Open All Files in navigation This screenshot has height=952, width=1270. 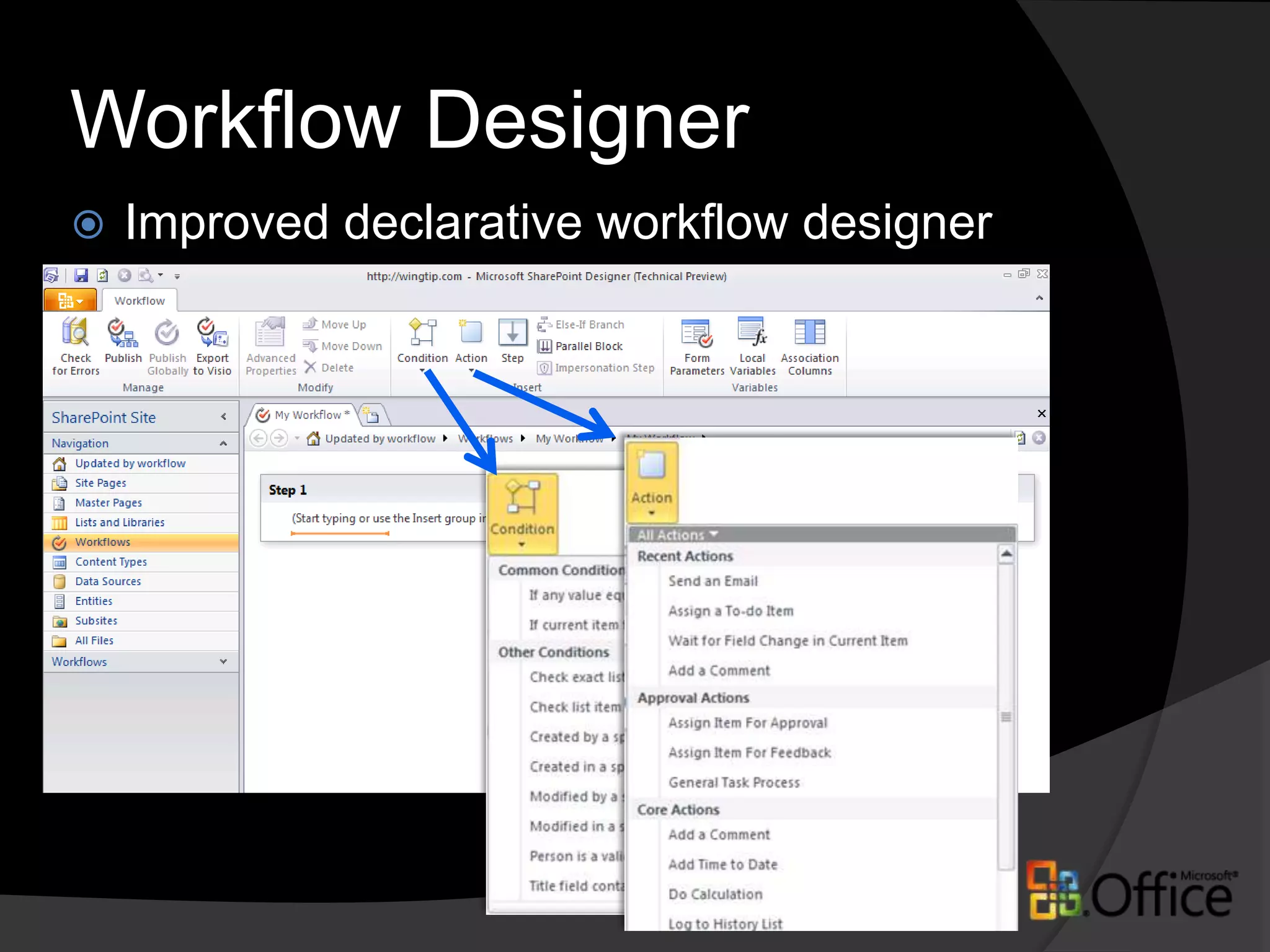pos(141,641)
